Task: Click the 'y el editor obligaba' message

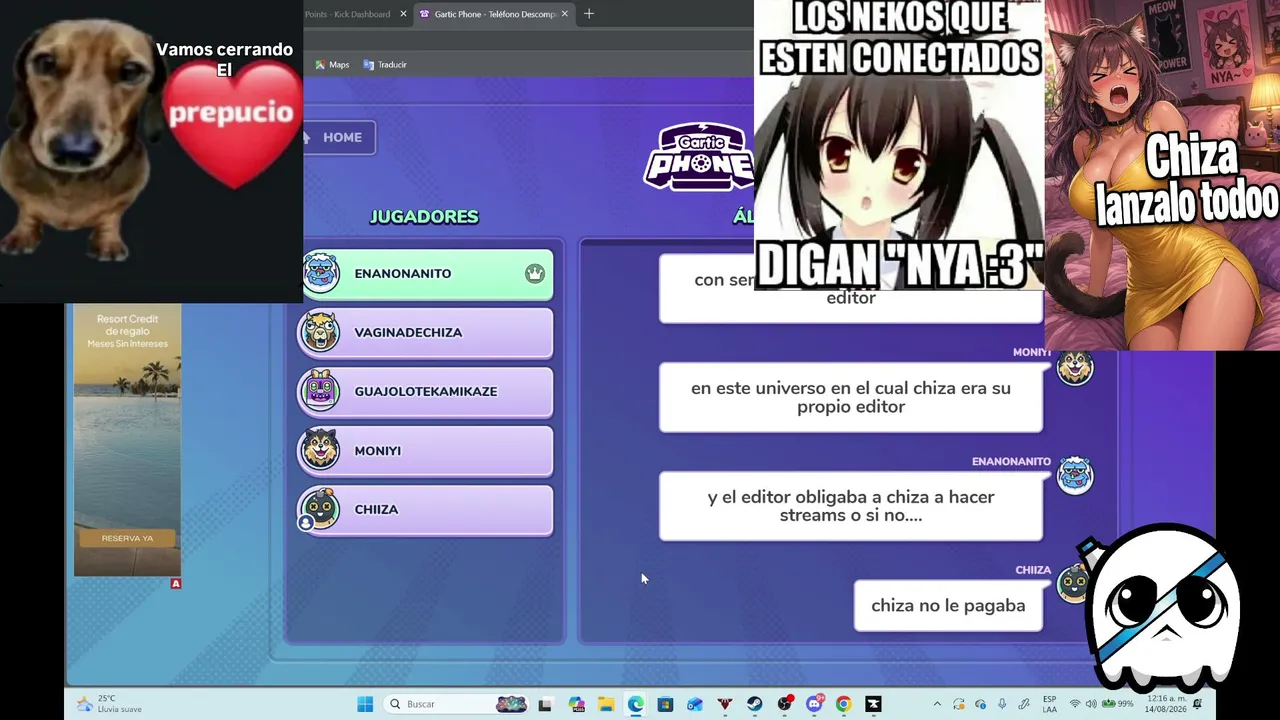Action: coord(851,506)
